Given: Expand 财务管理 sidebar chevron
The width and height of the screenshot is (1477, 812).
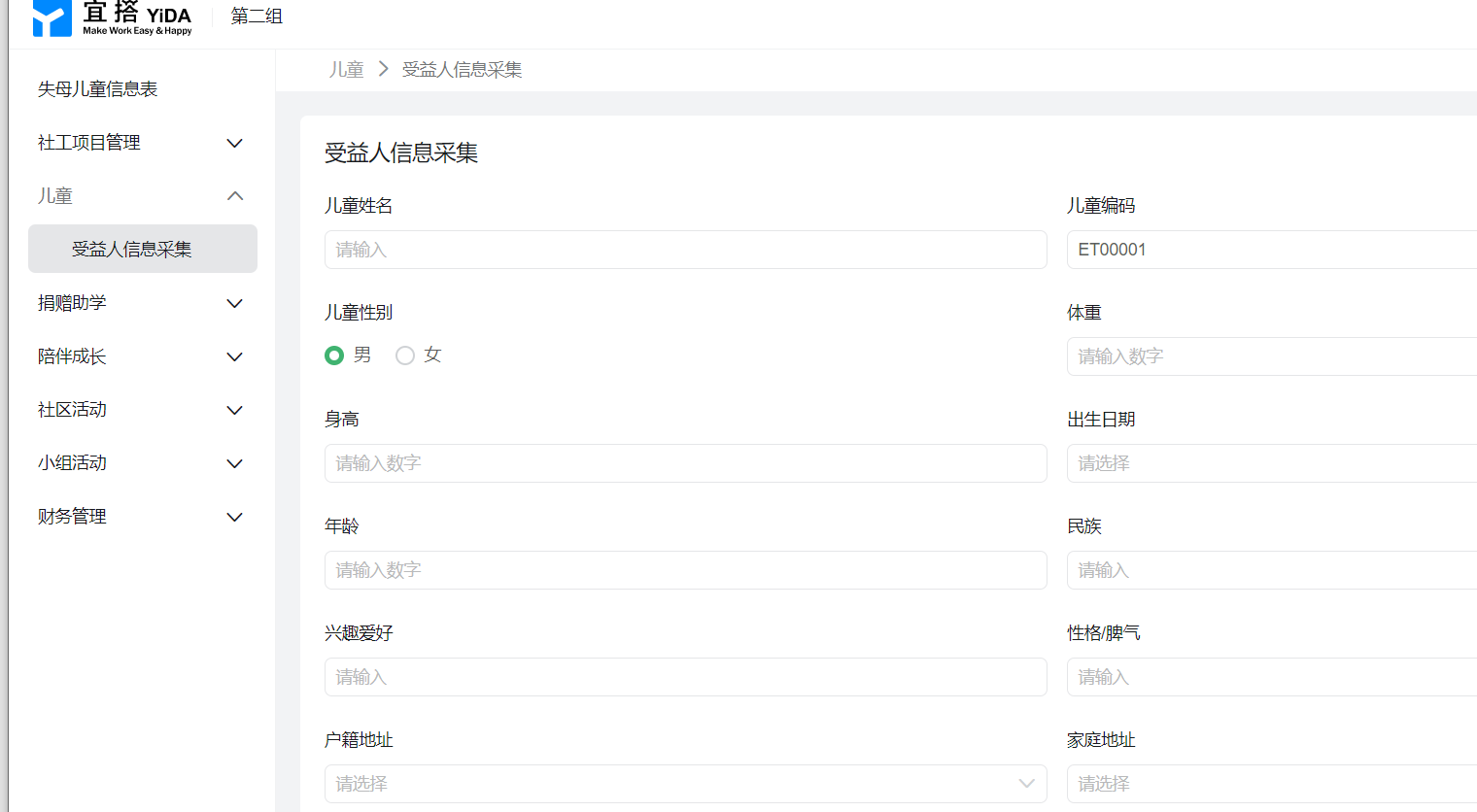Looking at the screenshot, I should pos(234,517).
